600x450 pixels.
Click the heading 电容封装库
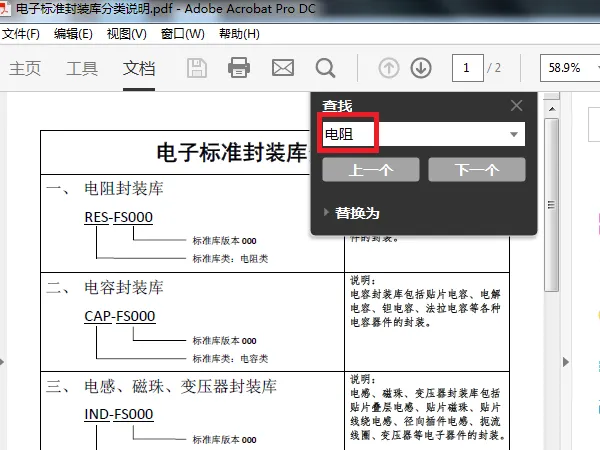pyautogui.click(x=124, y=287)
